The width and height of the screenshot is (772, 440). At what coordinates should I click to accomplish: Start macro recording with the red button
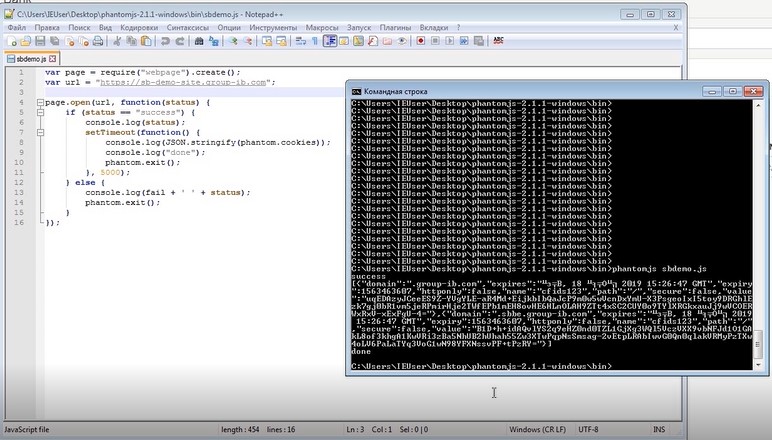tap(420, 41)
